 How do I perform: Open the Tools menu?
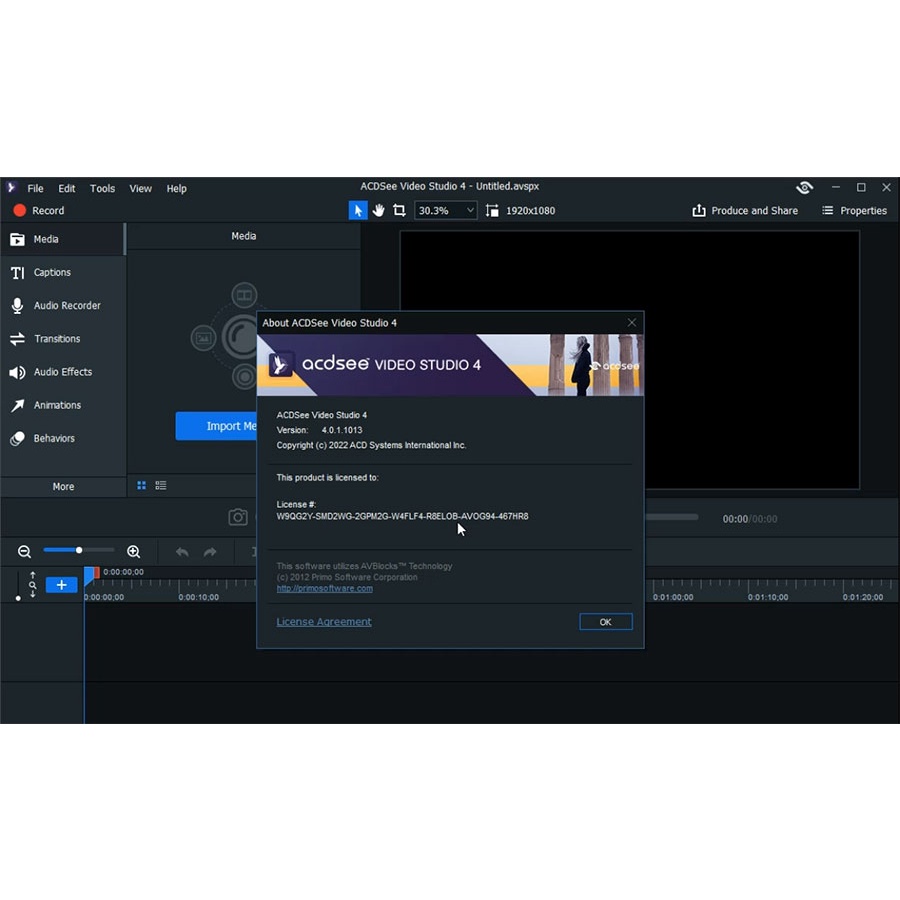tap(102, 188)
